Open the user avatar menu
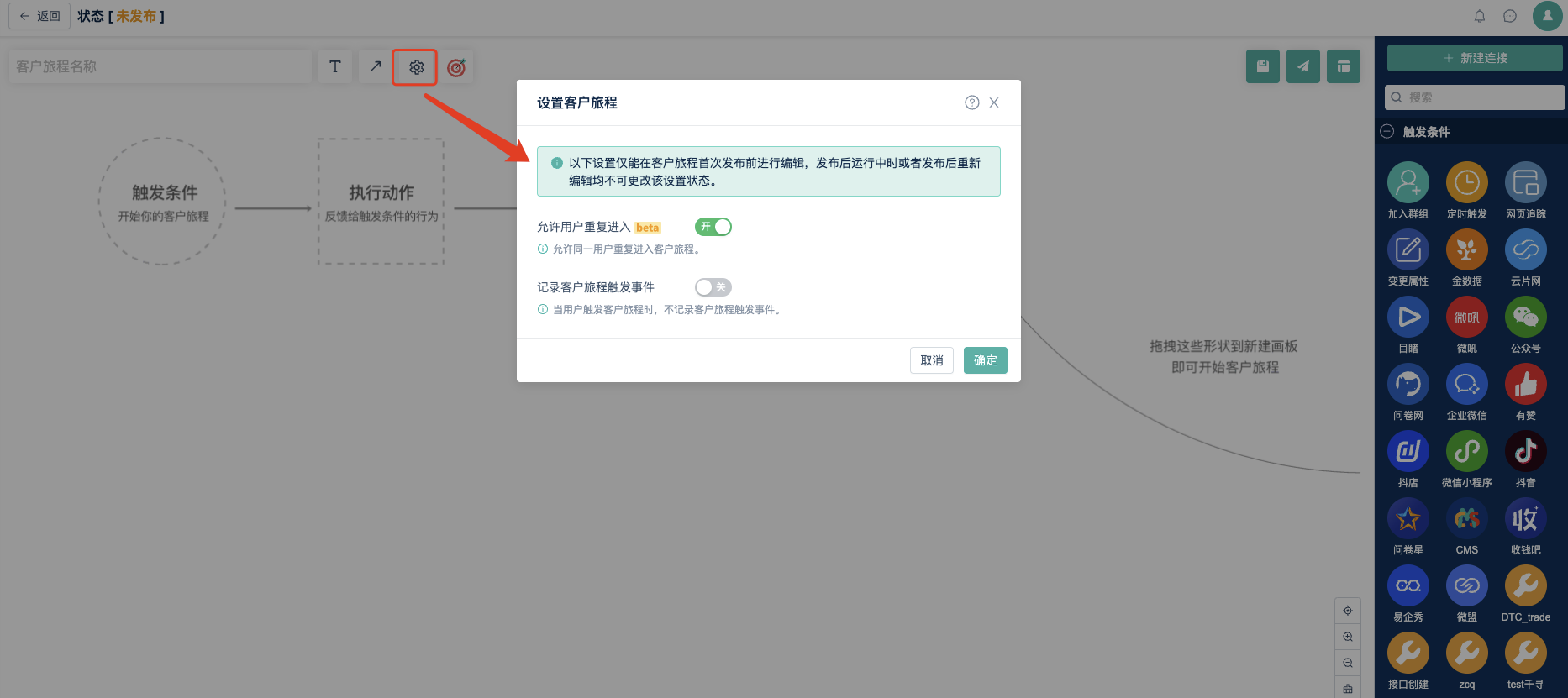Viewport: 1568px width, 698px height. coord(1548,16)
